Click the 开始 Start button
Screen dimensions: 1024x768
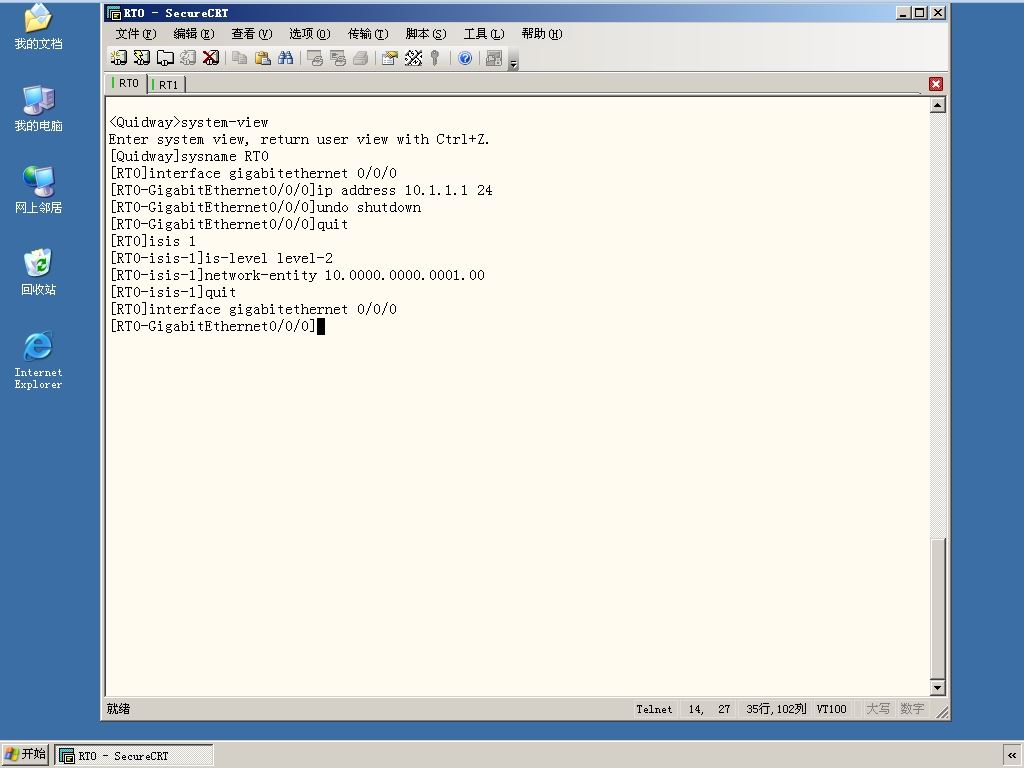tap(25, 755)
